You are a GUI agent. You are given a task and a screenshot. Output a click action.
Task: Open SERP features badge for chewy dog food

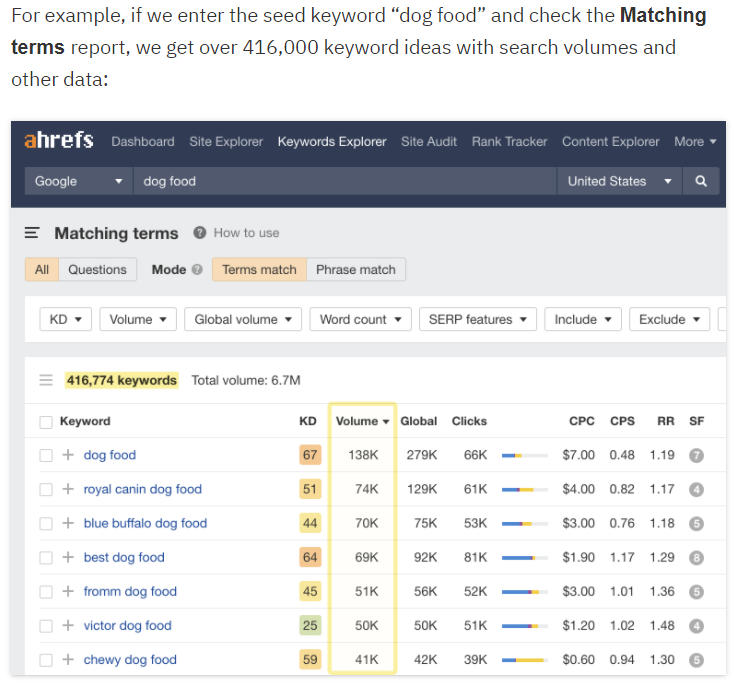click(696, 660)
